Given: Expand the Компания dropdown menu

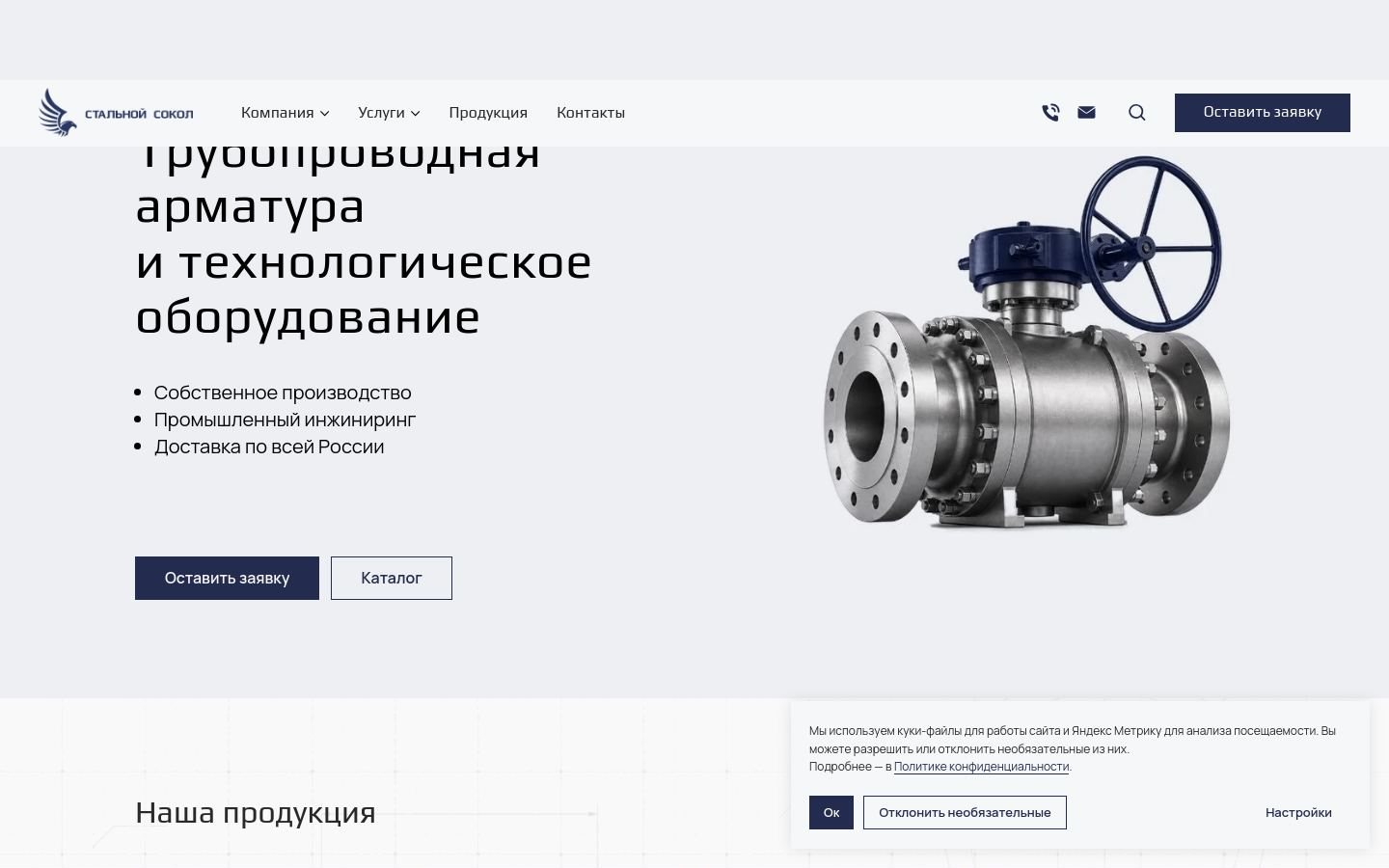Looking at the screenshot, I should (286, 113).
